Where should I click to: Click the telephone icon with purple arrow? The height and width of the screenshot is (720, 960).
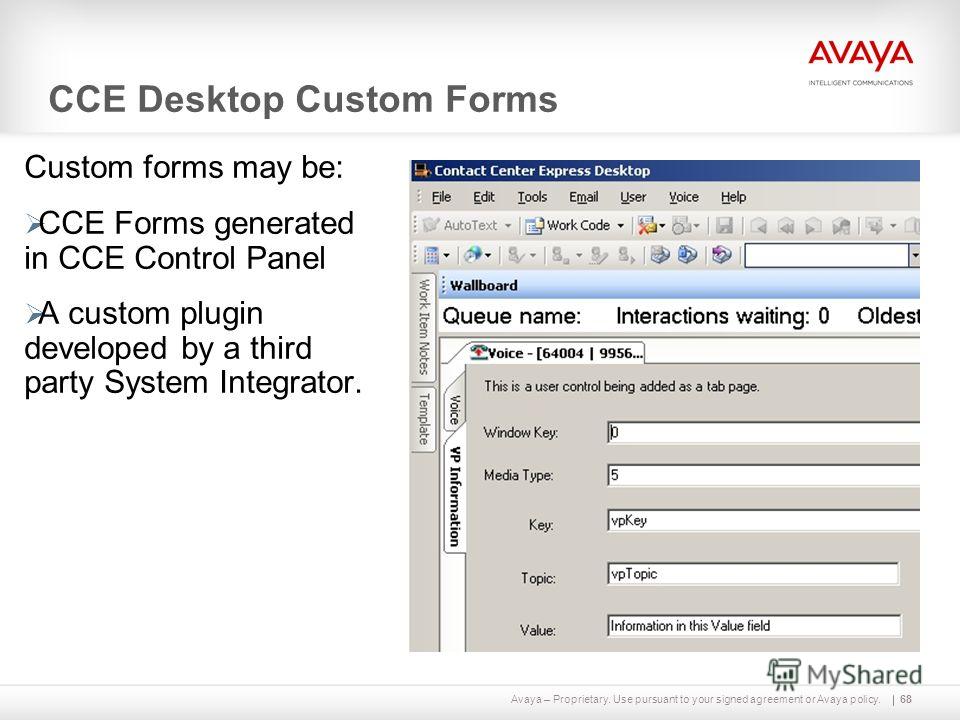pos(722,254)
